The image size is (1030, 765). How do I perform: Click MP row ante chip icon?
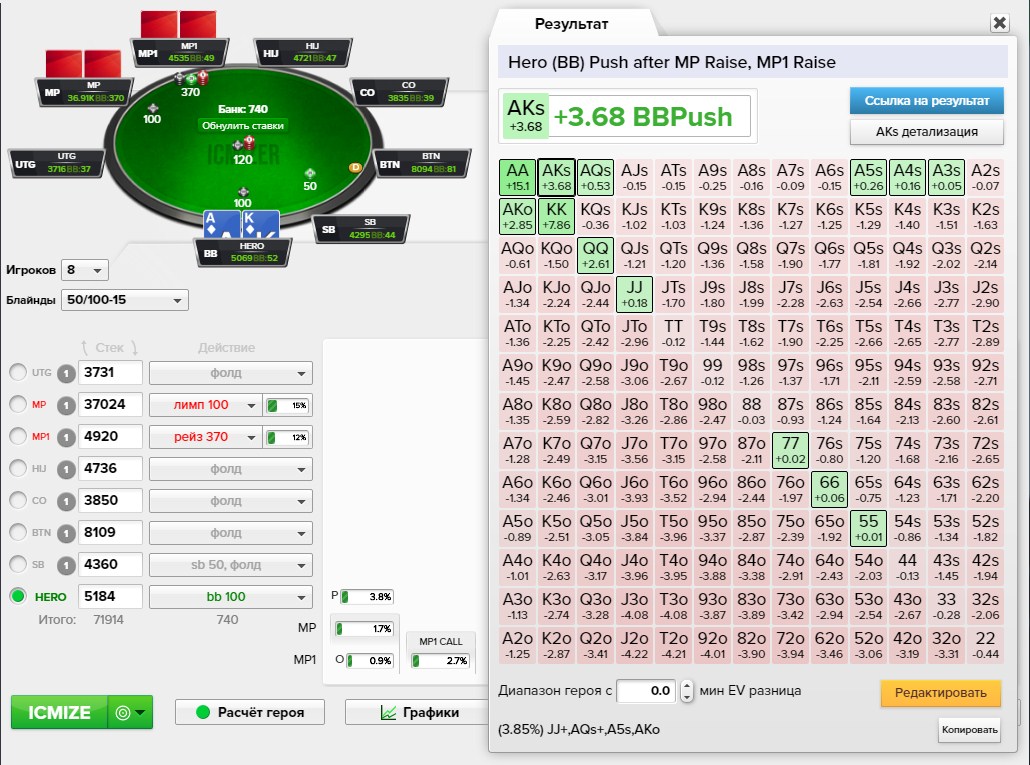tap(66, 406)
